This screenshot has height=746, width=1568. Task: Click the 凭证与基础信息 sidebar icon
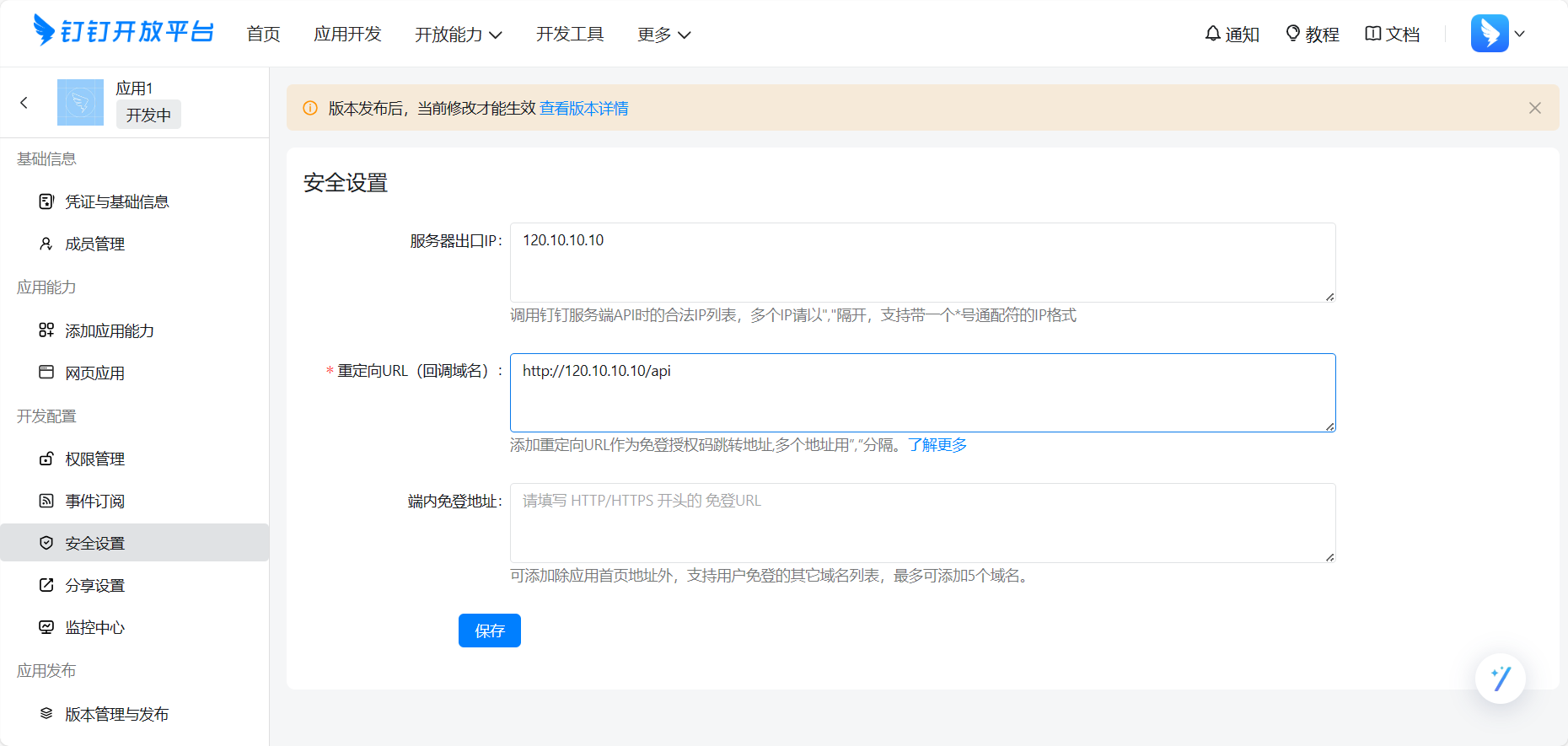pos(46,201)
